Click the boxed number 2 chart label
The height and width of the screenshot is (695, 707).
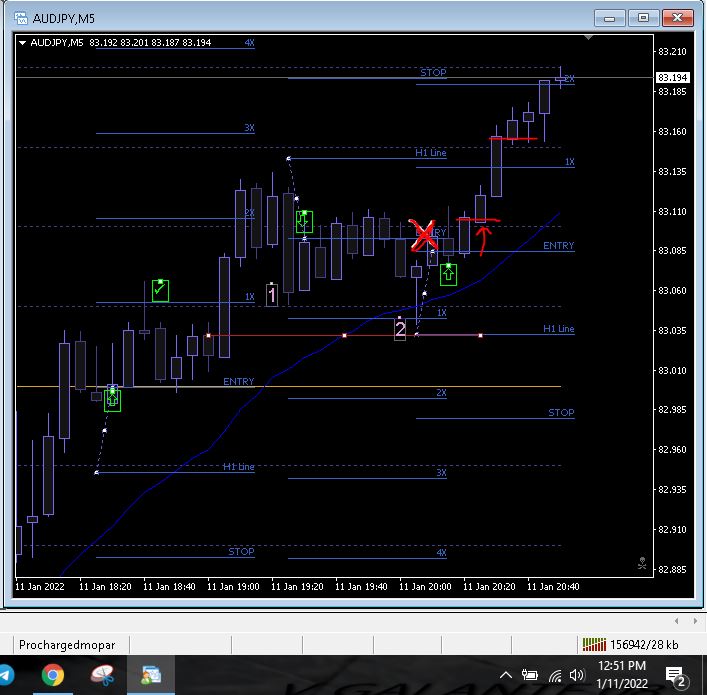400,329
